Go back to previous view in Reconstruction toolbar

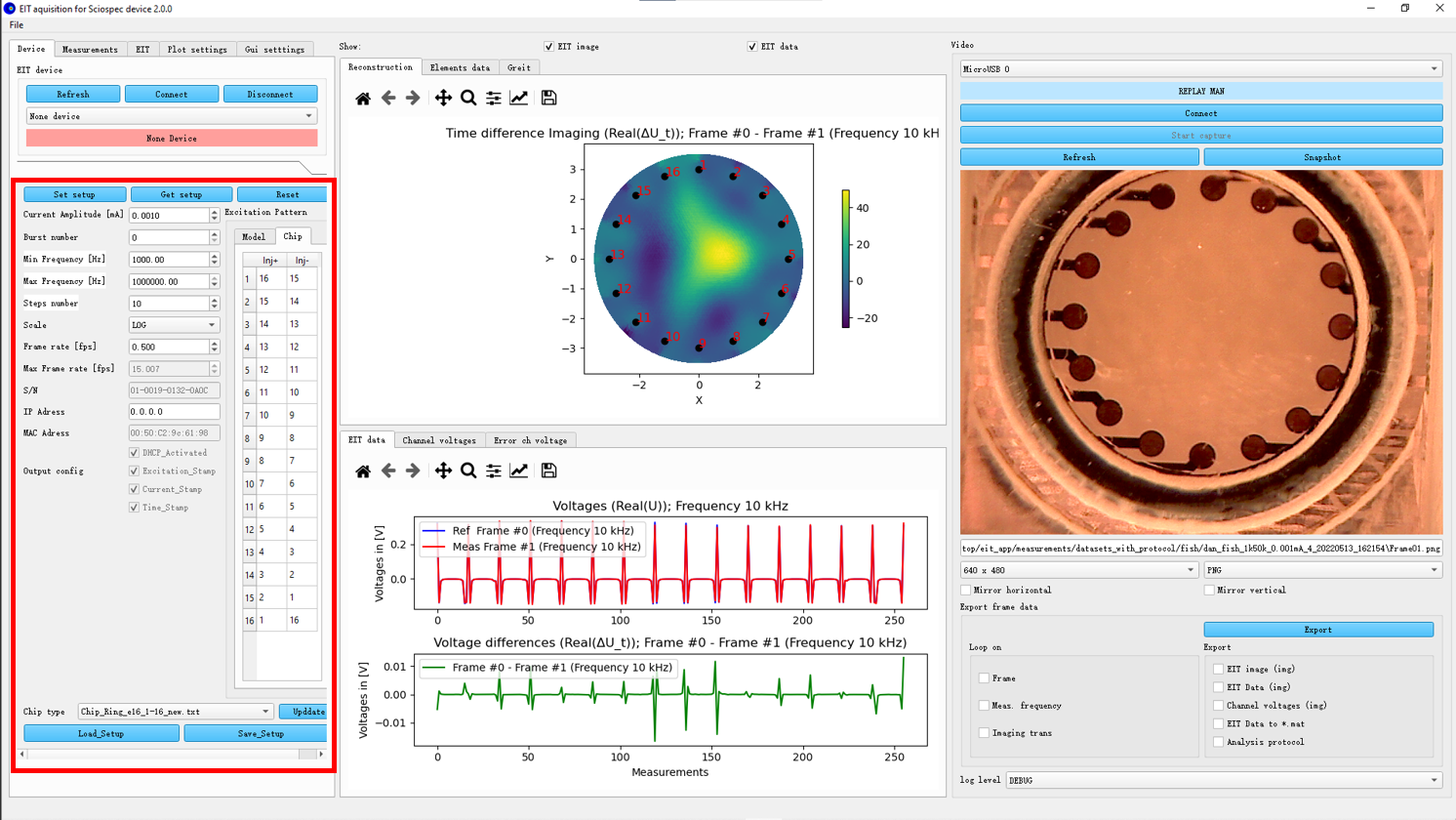click(388, 98)
